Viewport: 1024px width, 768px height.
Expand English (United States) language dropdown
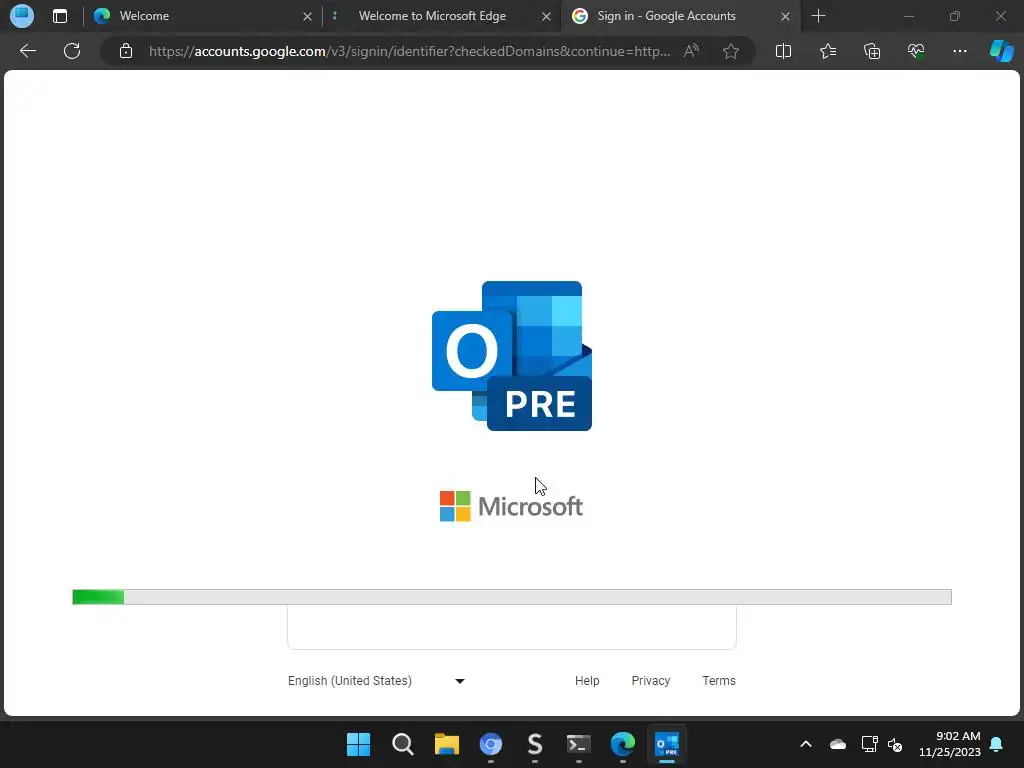tap(376, 680)
